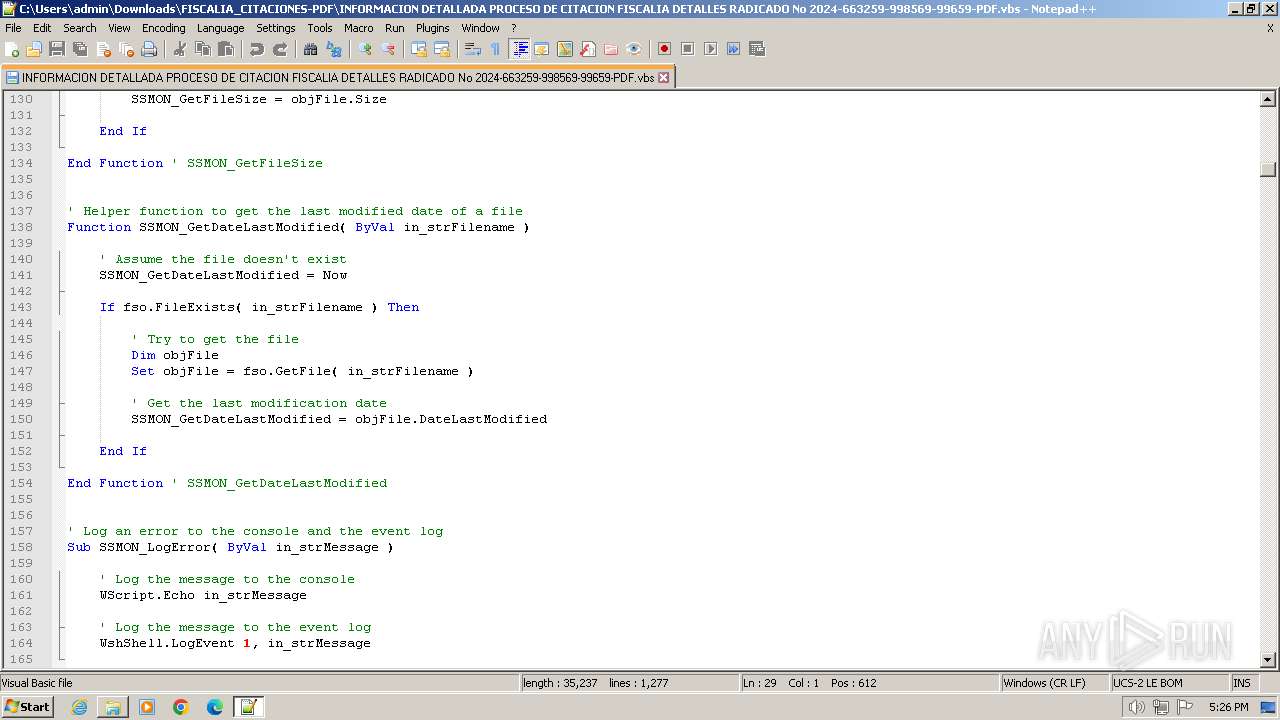Click the Save All toolbar icon

pyautogui.click(x=80, y=49)
